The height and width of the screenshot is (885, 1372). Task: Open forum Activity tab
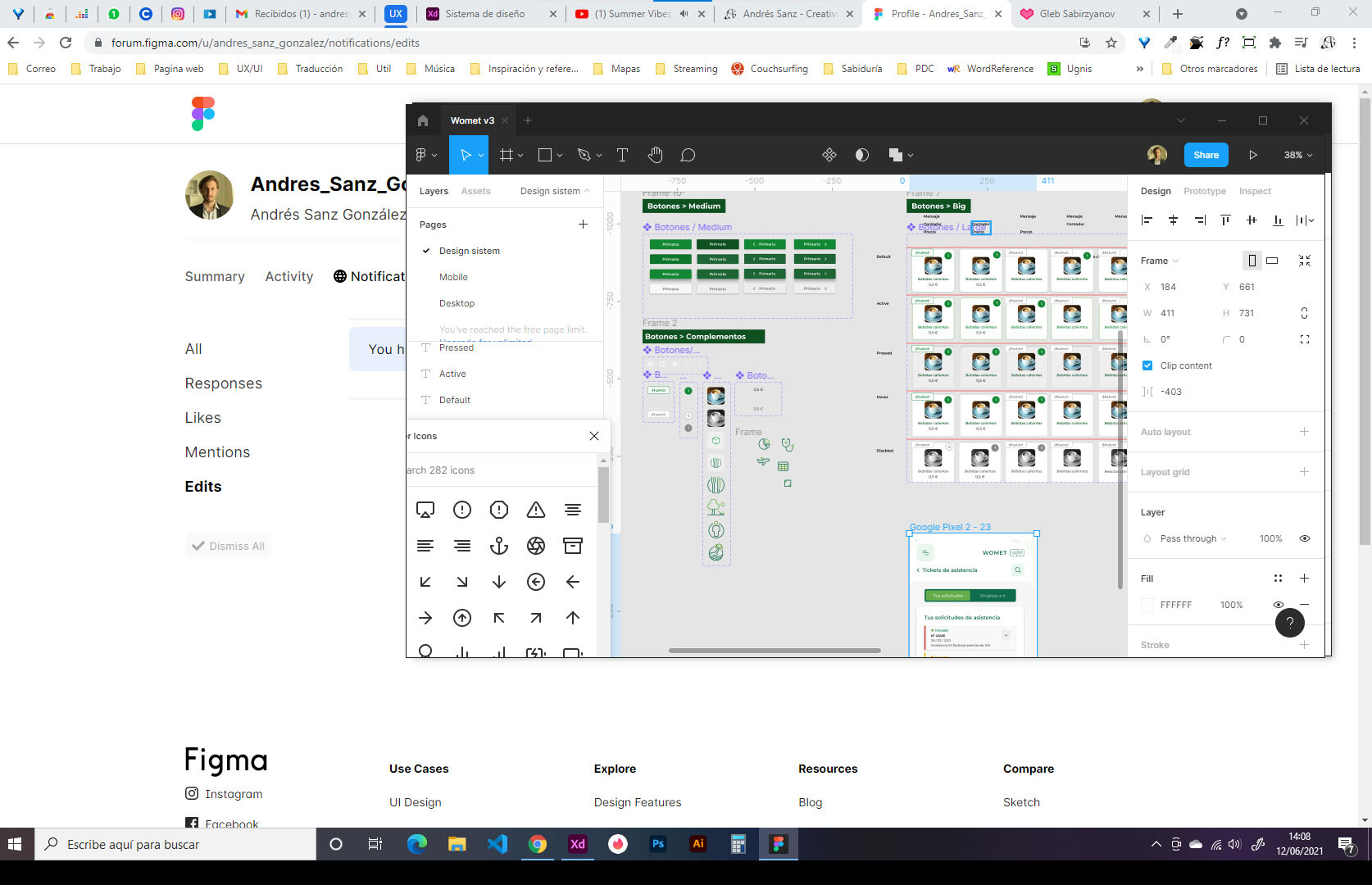[x=289, y=276]
